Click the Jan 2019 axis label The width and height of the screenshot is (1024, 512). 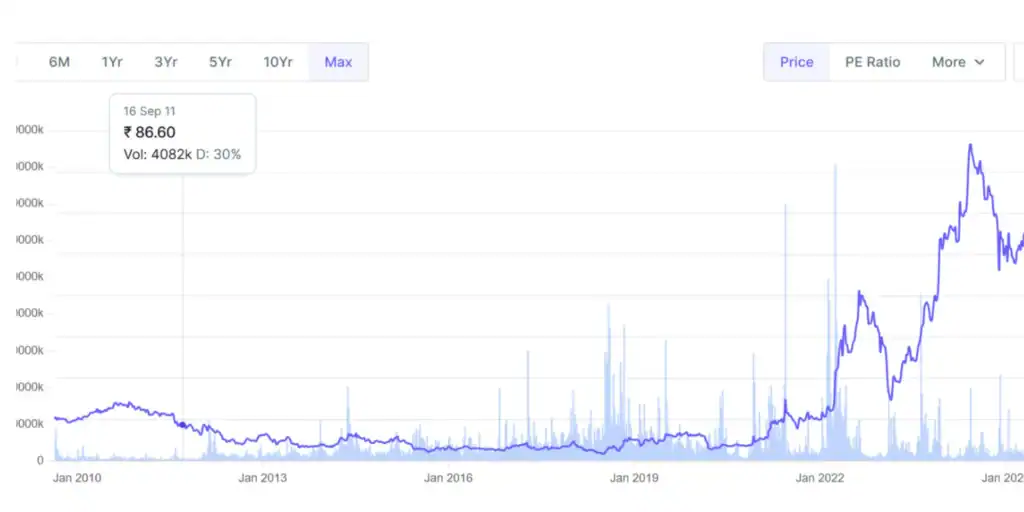point(634,478)
